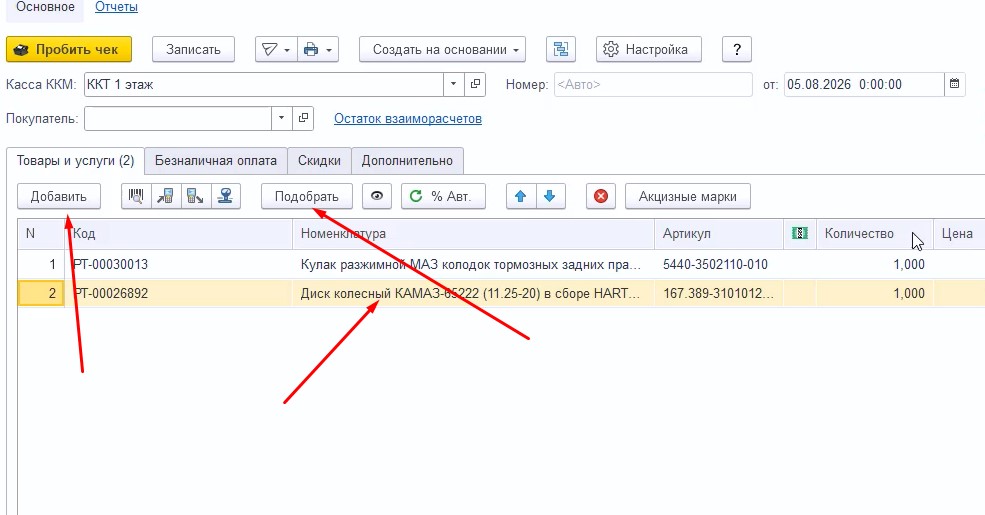Select Кулак разжимной МАЗ item cell

pos(474,264)
